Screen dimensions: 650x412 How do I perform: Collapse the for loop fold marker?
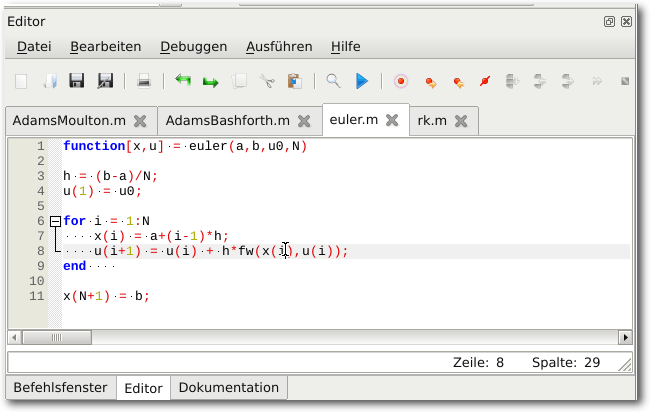[x=55, y=221]
